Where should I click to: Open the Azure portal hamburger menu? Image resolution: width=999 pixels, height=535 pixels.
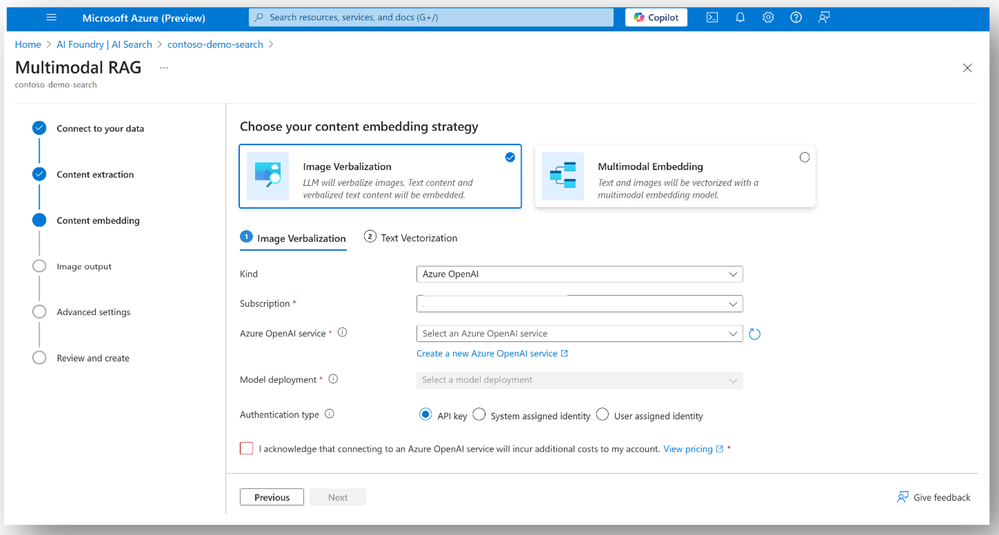[x=52, y=17]
